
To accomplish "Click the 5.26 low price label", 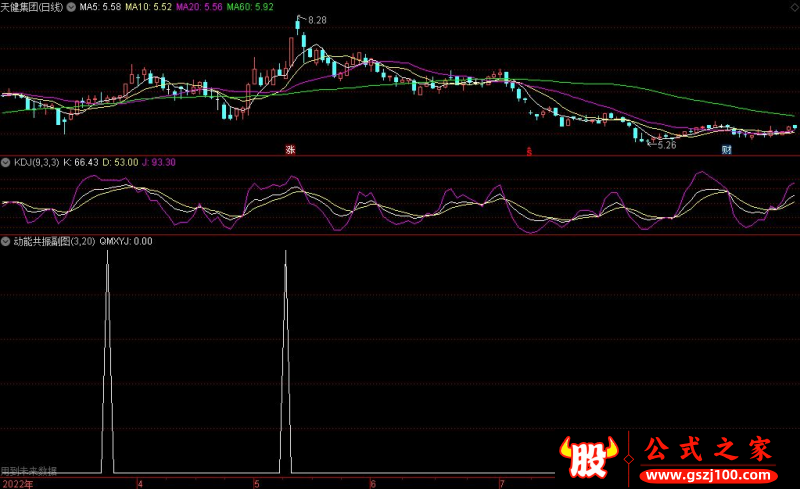I will pyautogui.click(x=665, y=145).
